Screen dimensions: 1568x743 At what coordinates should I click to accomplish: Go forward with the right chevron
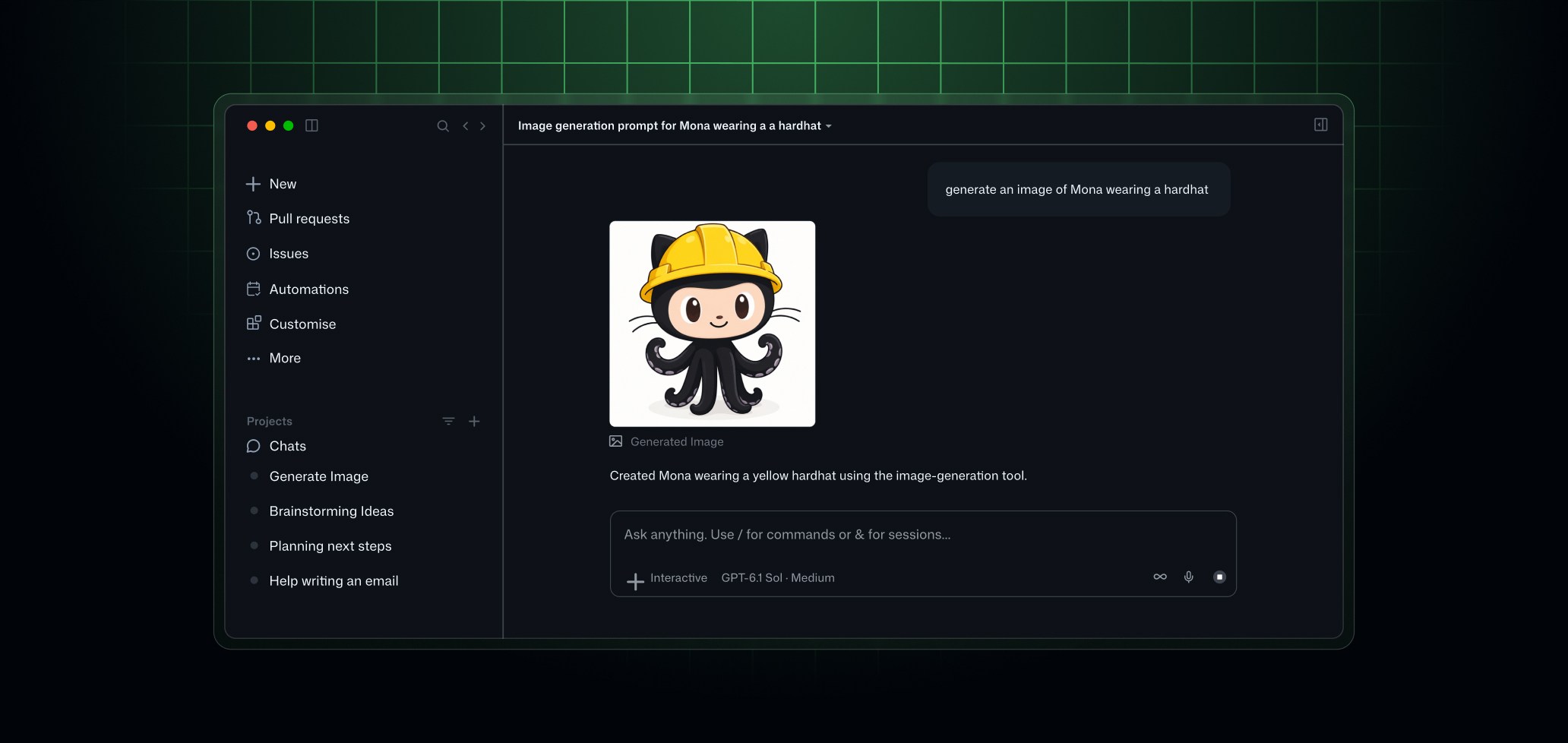point(483,126)
